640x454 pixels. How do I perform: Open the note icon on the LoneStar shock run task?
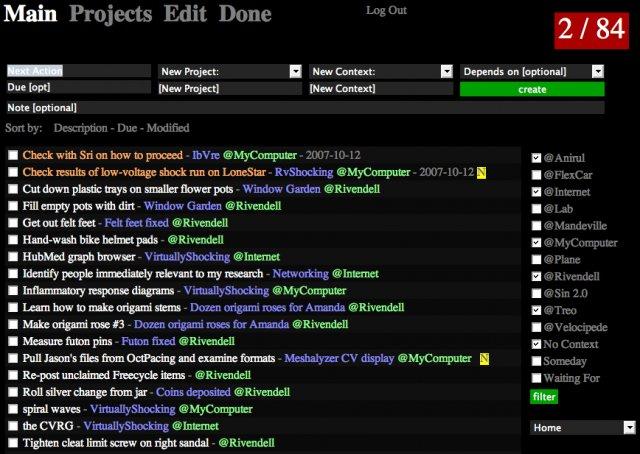tap(482, 172)
